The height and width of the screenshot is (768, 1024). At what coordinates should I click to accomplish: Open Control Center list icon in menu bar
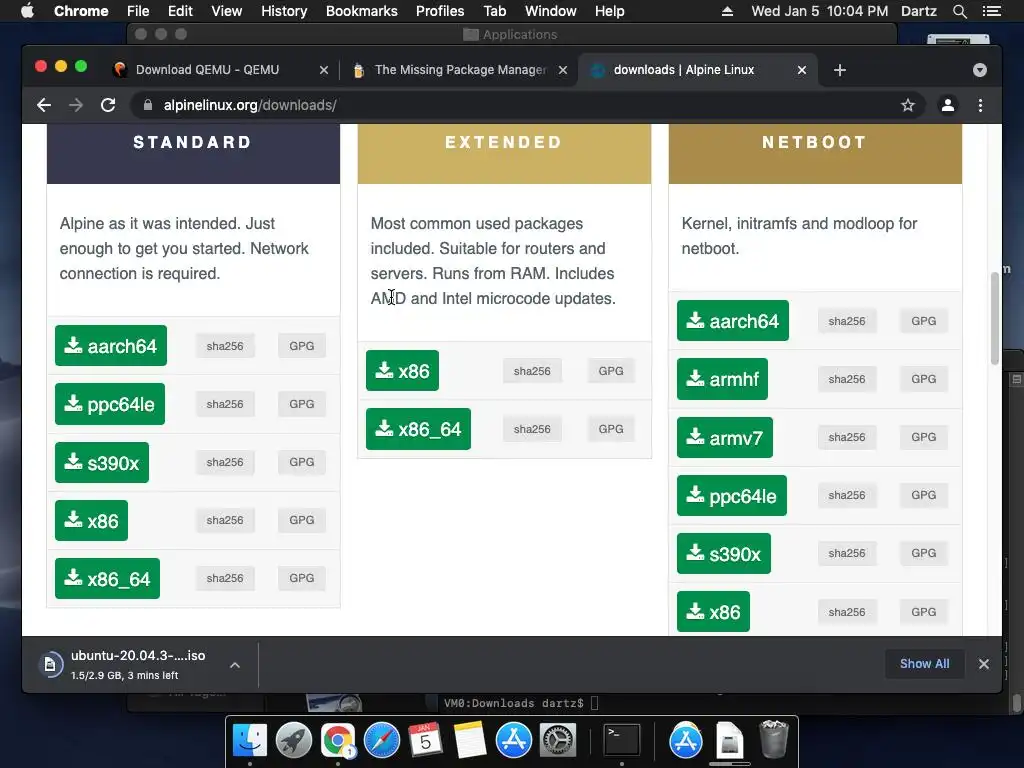(991, 11)
